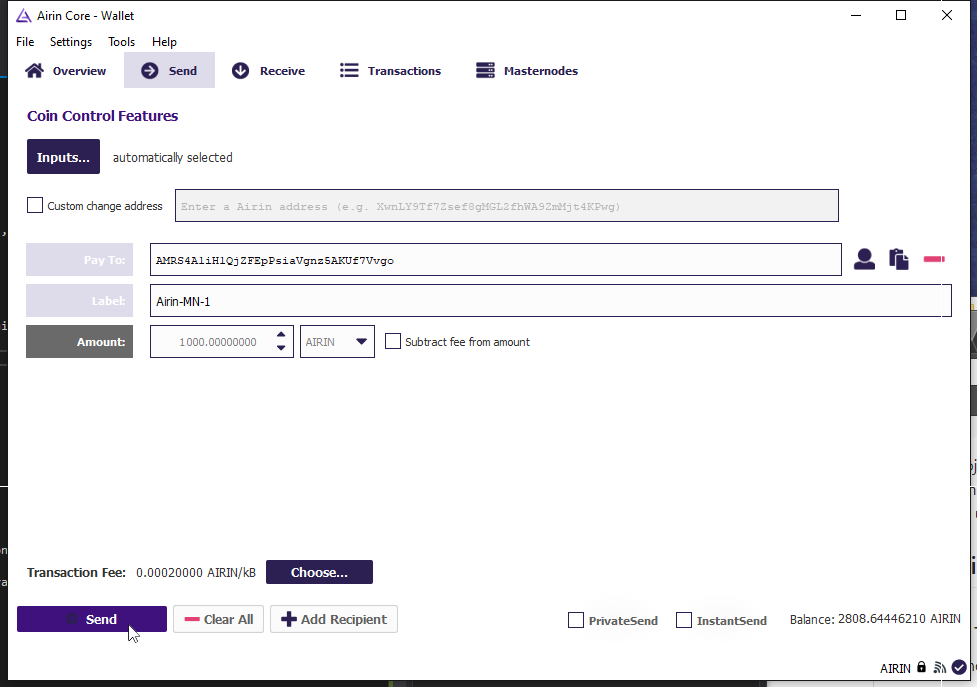Open the Settings menu
977x687 pixels.
(71, 42)
